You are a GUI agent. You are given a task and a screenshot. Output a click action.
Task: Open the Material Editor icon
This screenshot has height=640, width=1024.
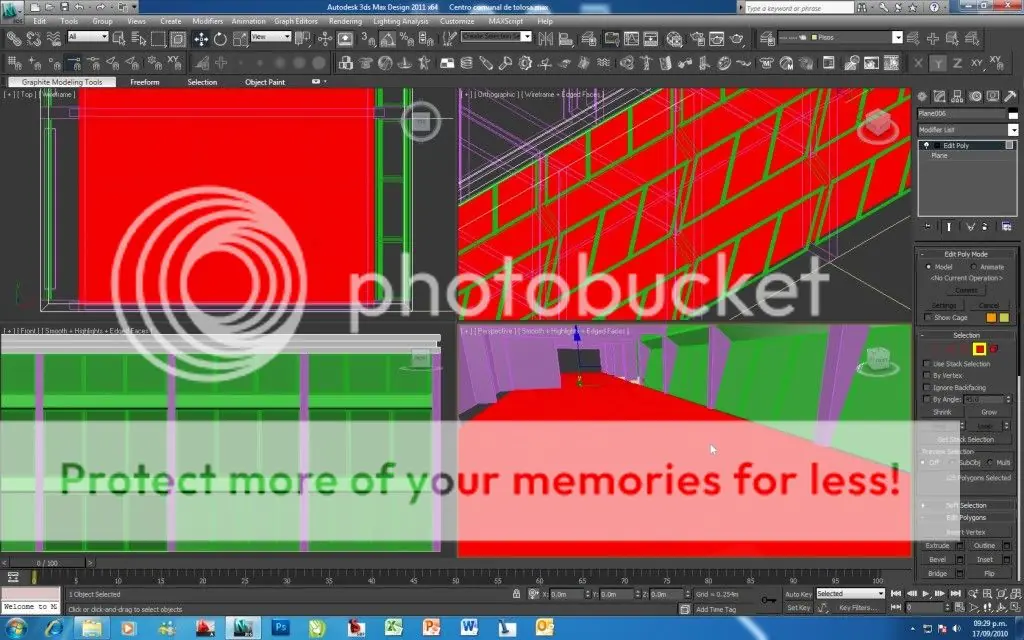click(x=674, y=39)
